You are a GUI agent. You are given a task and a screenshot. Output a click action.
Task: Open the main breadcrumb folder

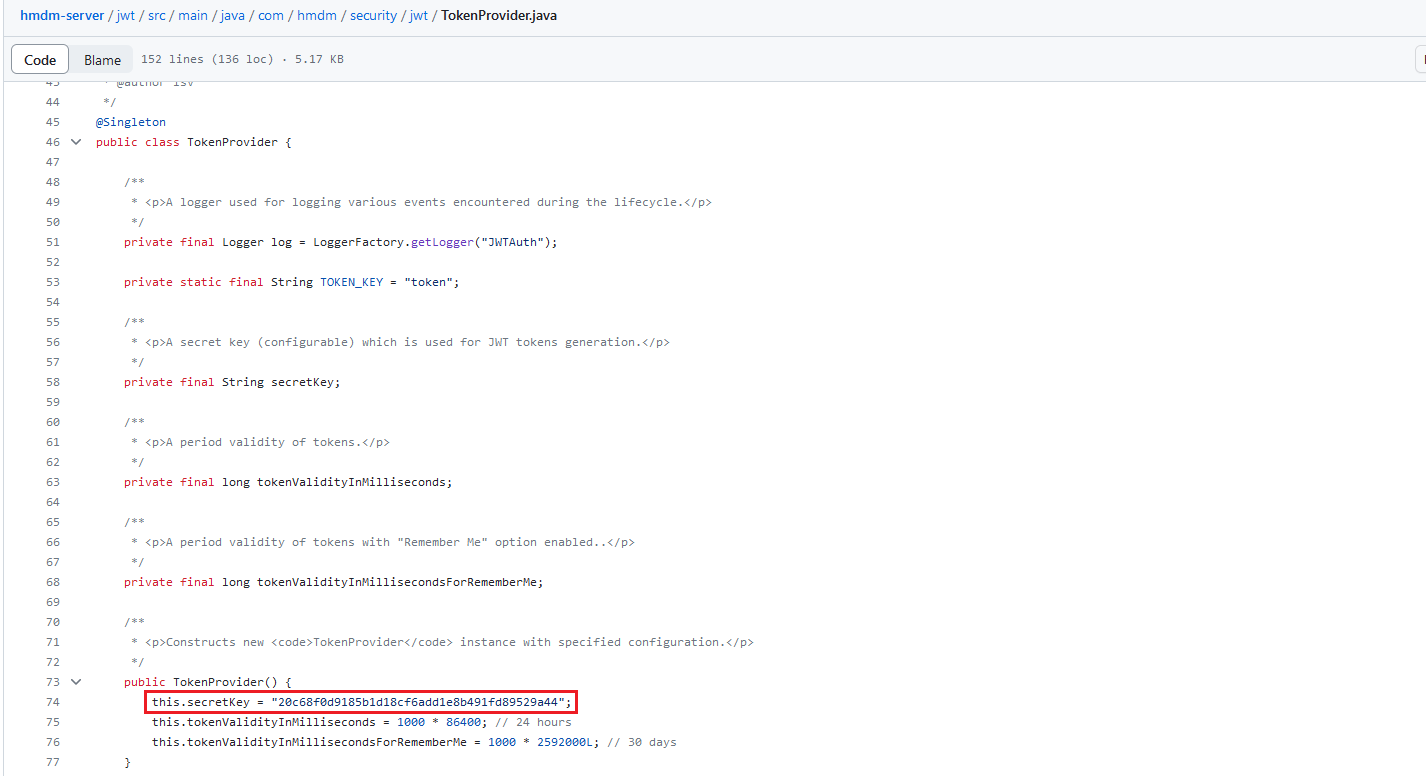pos(193,16)
